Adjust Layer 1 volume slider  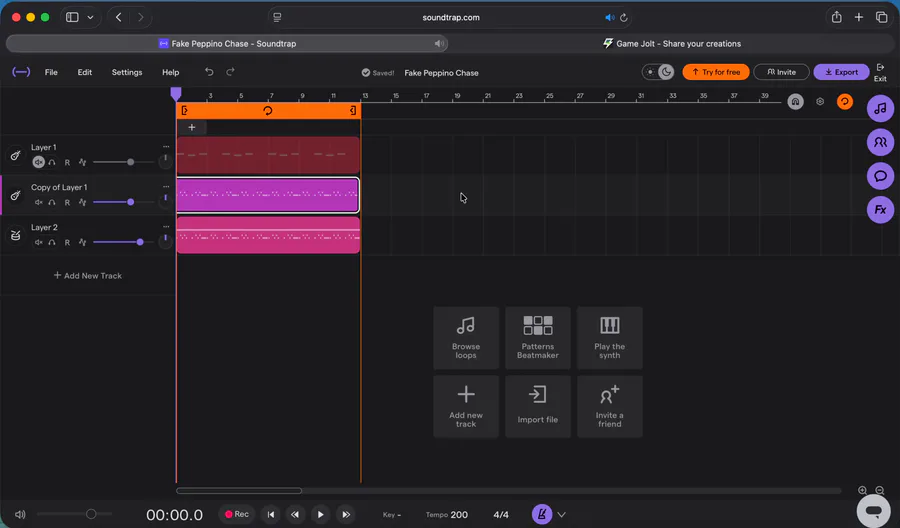(x=130, y=162)
